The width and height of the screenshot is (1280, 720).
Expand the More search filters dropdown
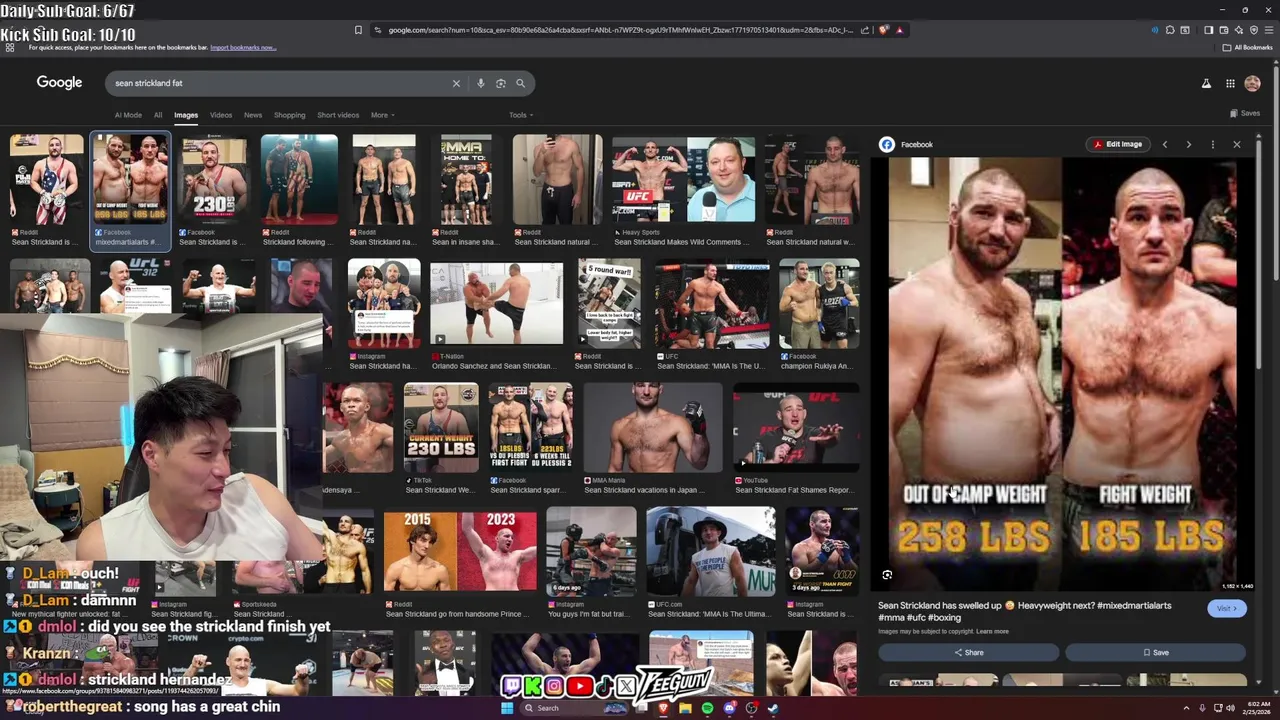pos(382,115)
